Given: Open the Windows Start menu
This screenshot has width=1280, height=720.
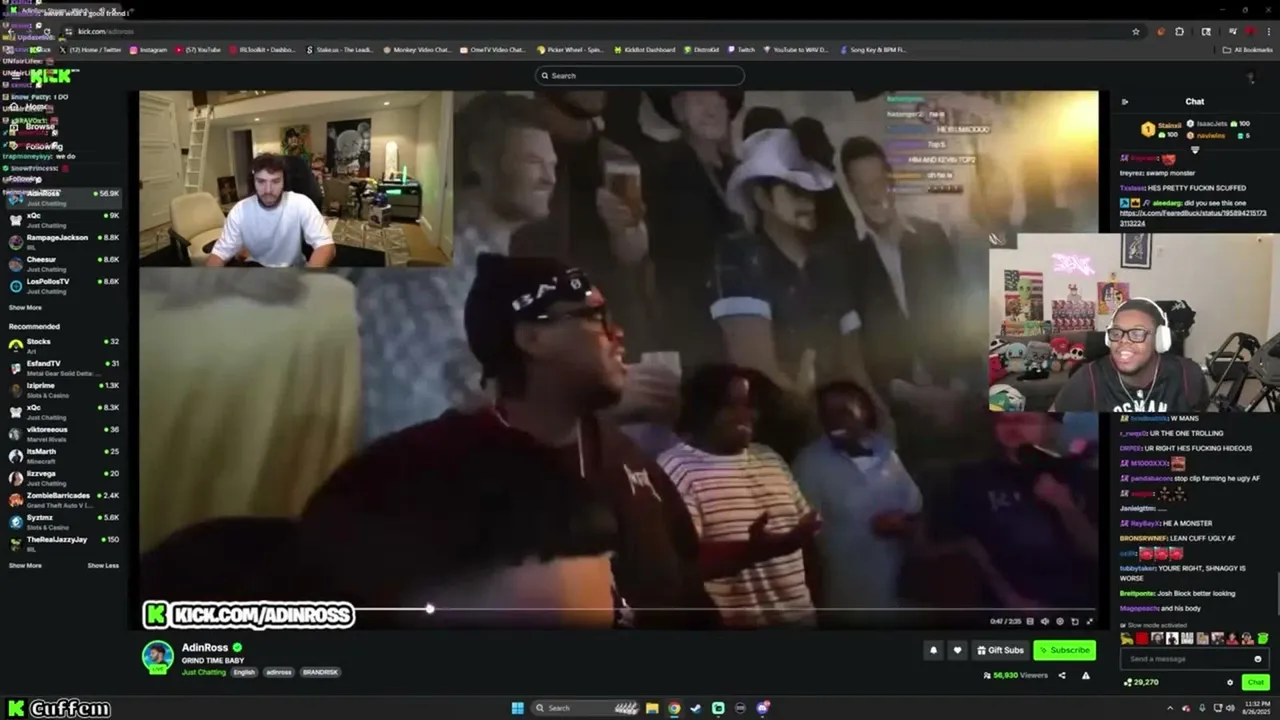Looking at the screenshot, I should [x=517, y=708].
